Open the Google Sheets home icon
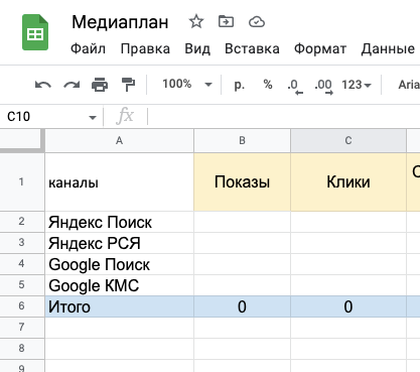Screen dimensions: 420x372 click(35, 32)
